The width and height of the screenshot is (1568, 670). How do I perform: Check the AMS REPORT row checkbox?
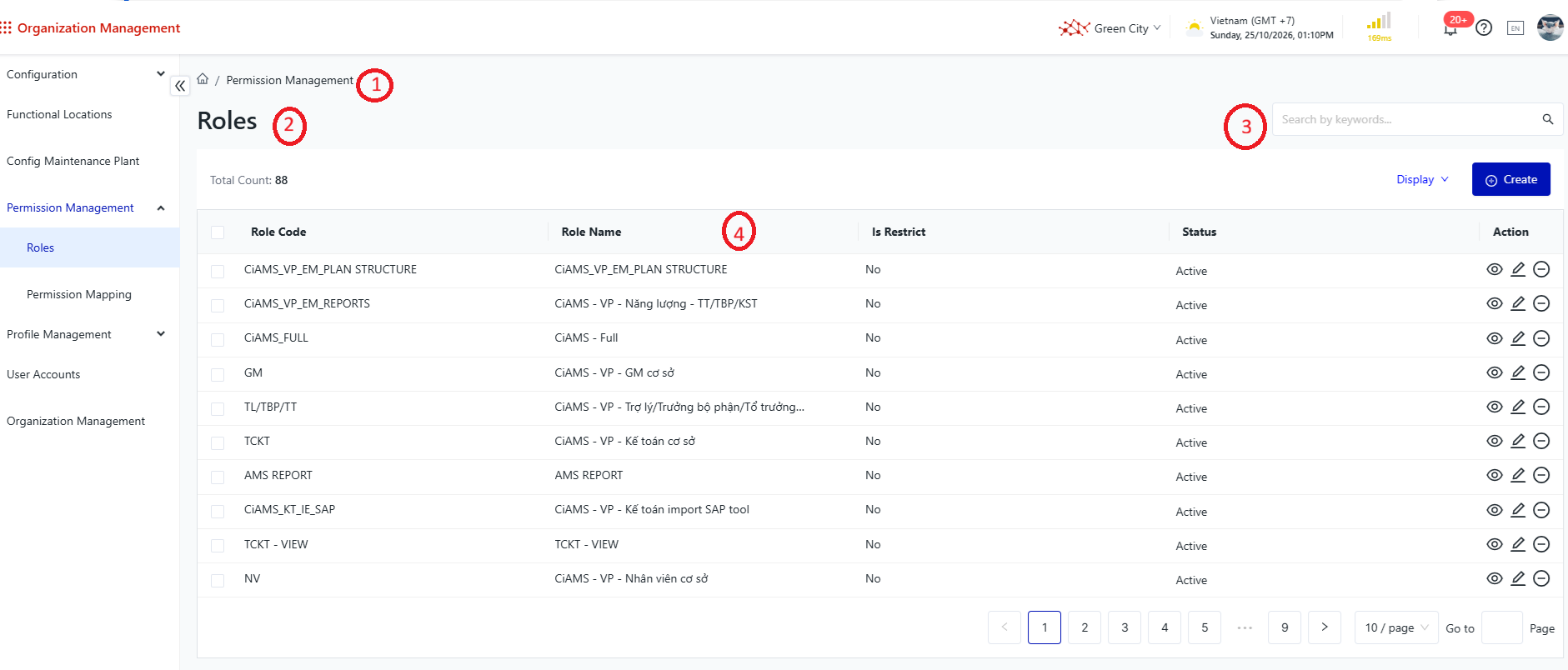coord(218,477)
